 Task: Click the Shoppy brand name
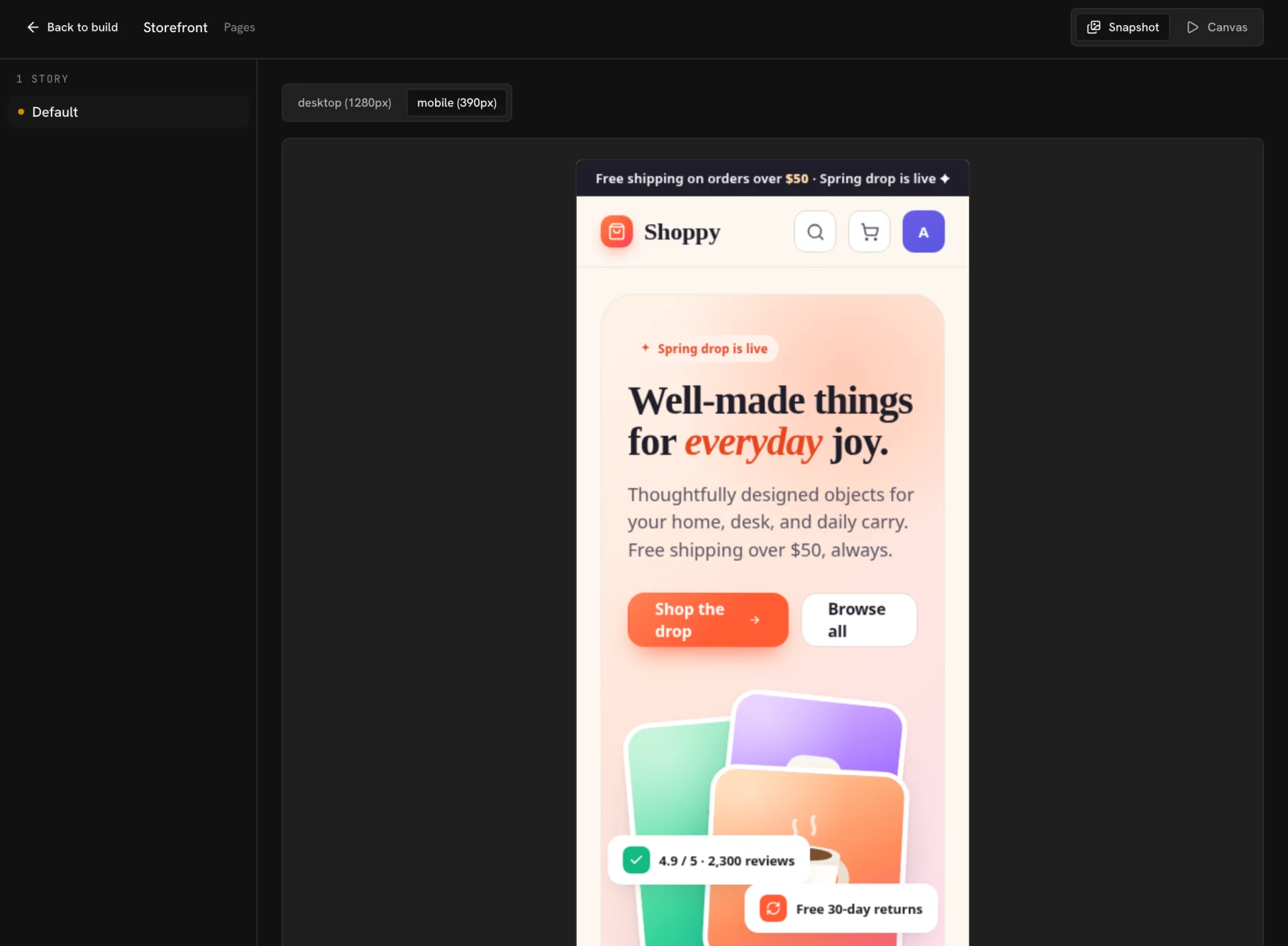click(x=682, y=233)
